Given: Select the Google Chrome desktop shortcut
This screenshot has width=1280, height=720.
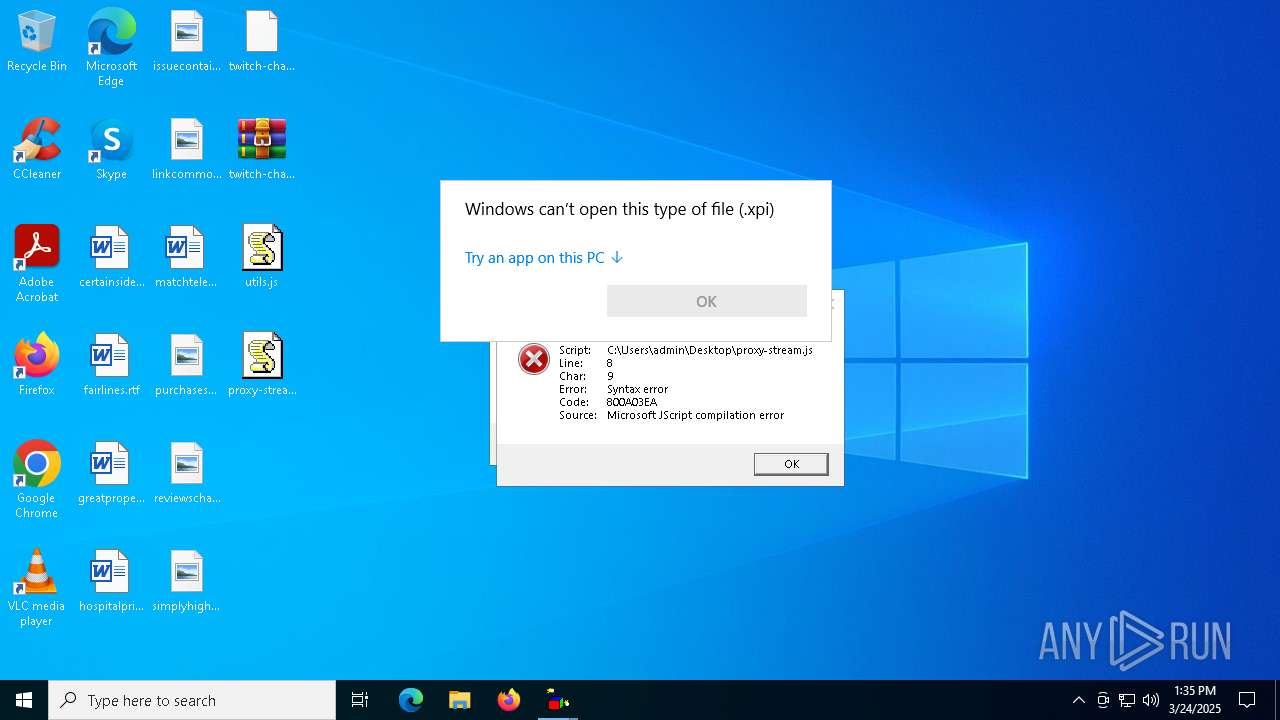Looking at the screenshot, I should [37, 480].
